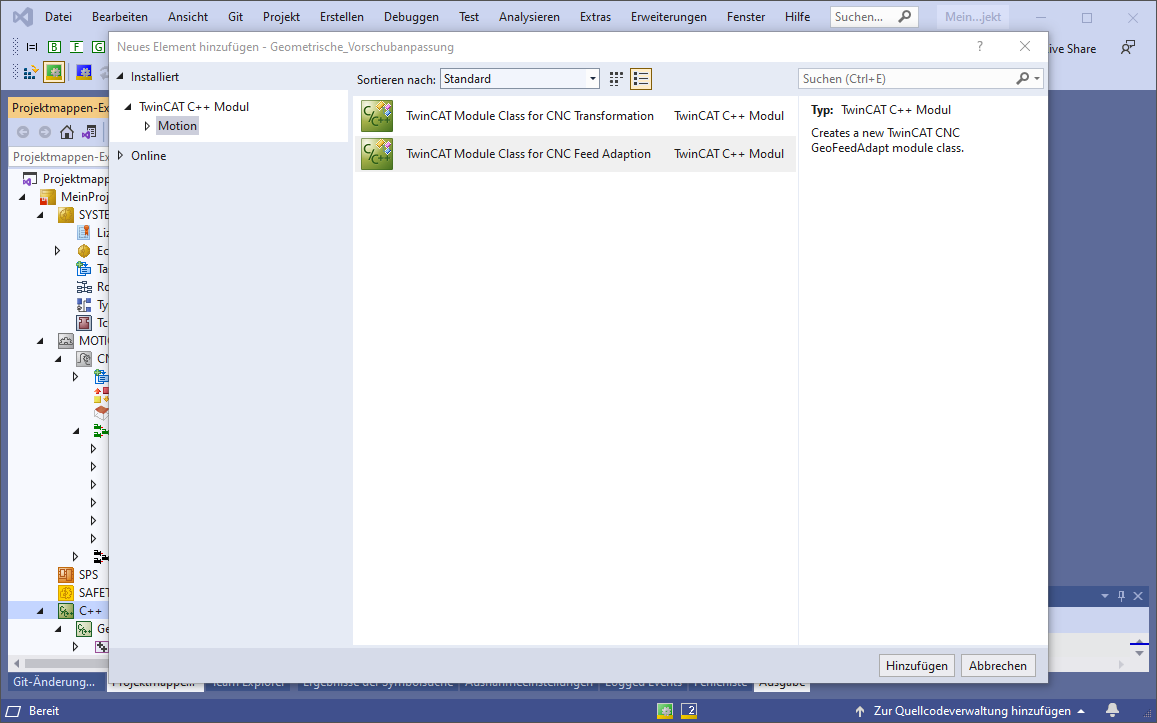Open the Ansicht menu
Image resolution: width=1157 pixels, height=723 pixels.
(x=188, y=16)
